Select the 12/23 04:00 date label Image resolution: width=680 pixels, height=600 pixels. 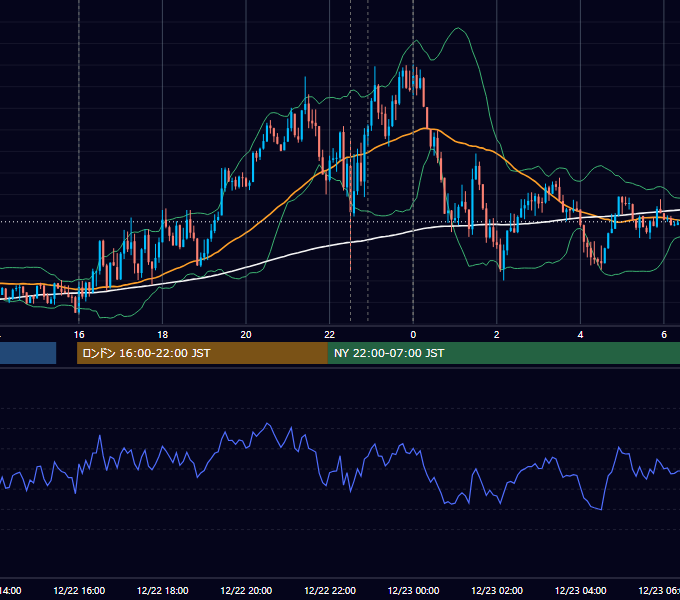[x=581, y=590]
